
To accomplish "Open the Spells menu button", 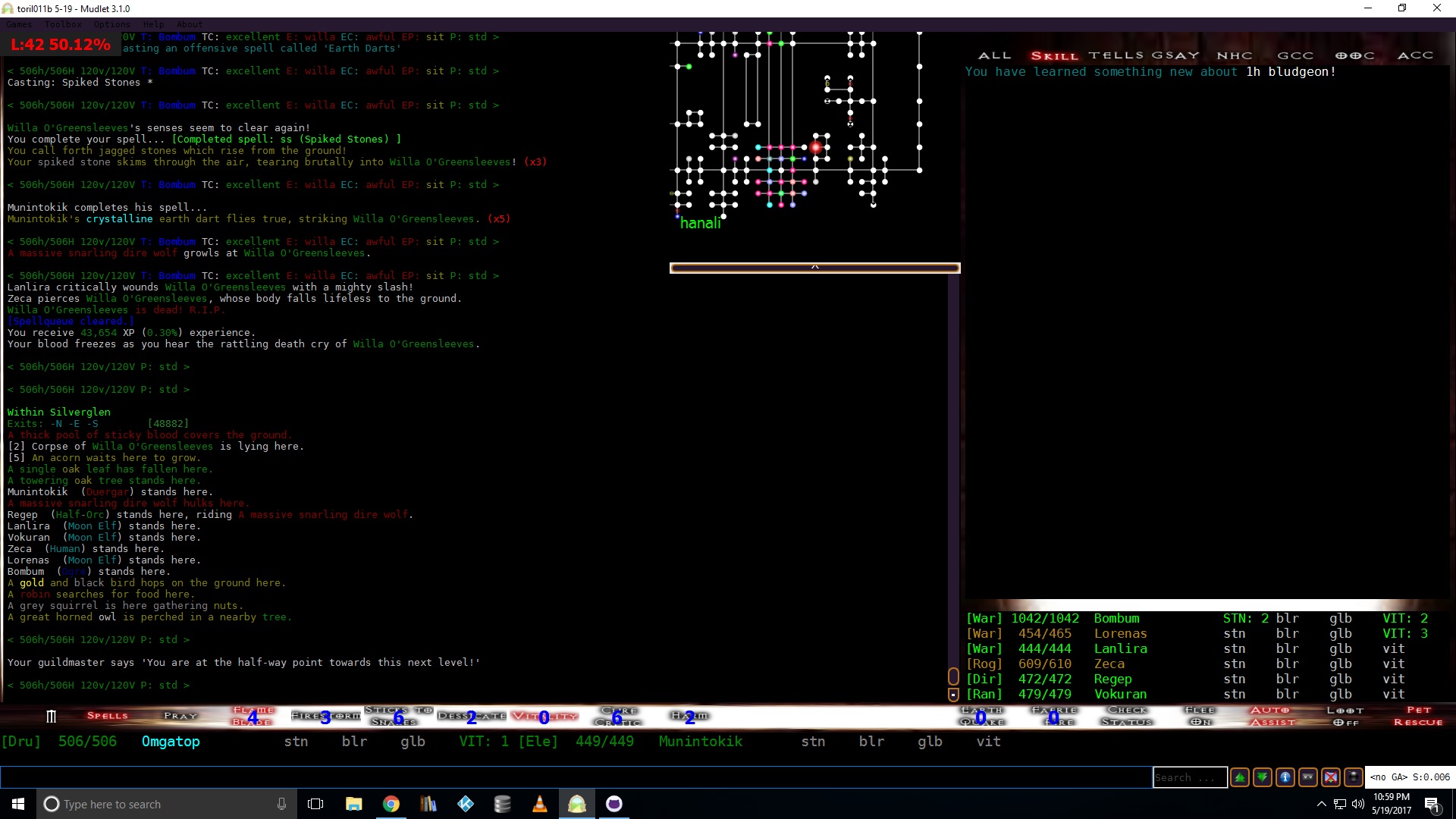I will 108,716.
